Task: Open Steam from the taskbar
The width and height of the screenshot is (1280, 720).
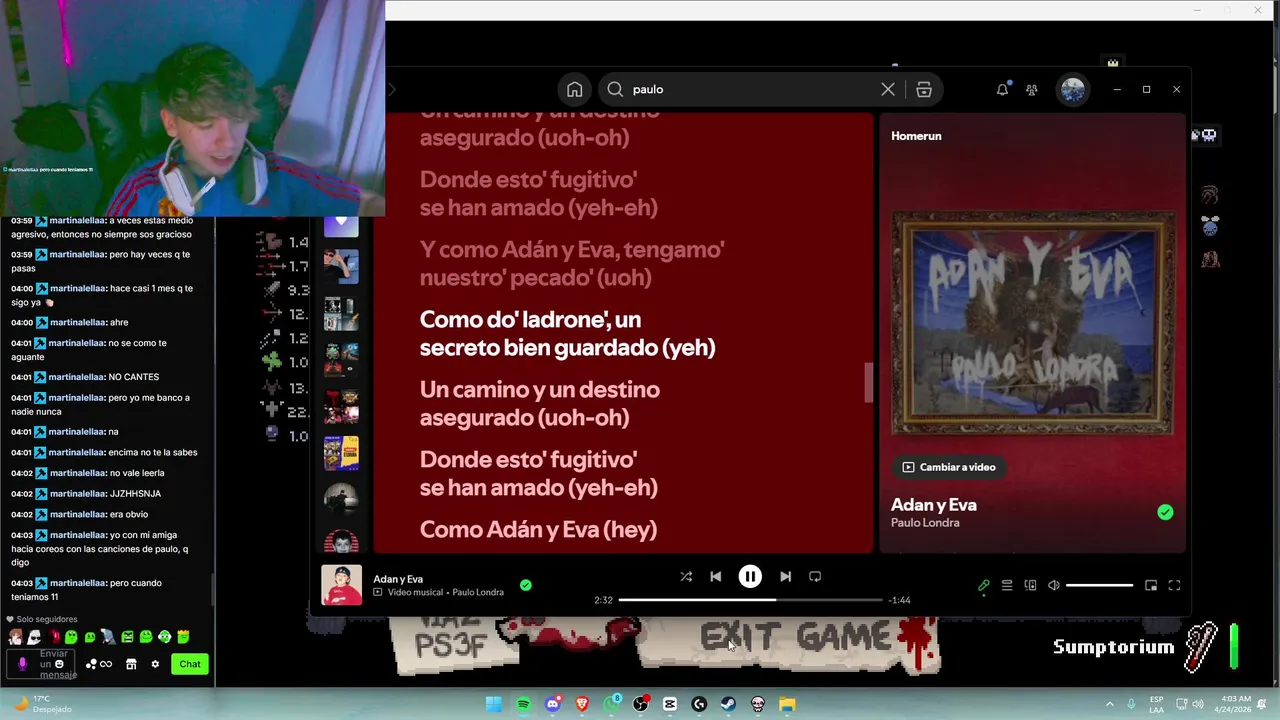Action: coord(728,704)
